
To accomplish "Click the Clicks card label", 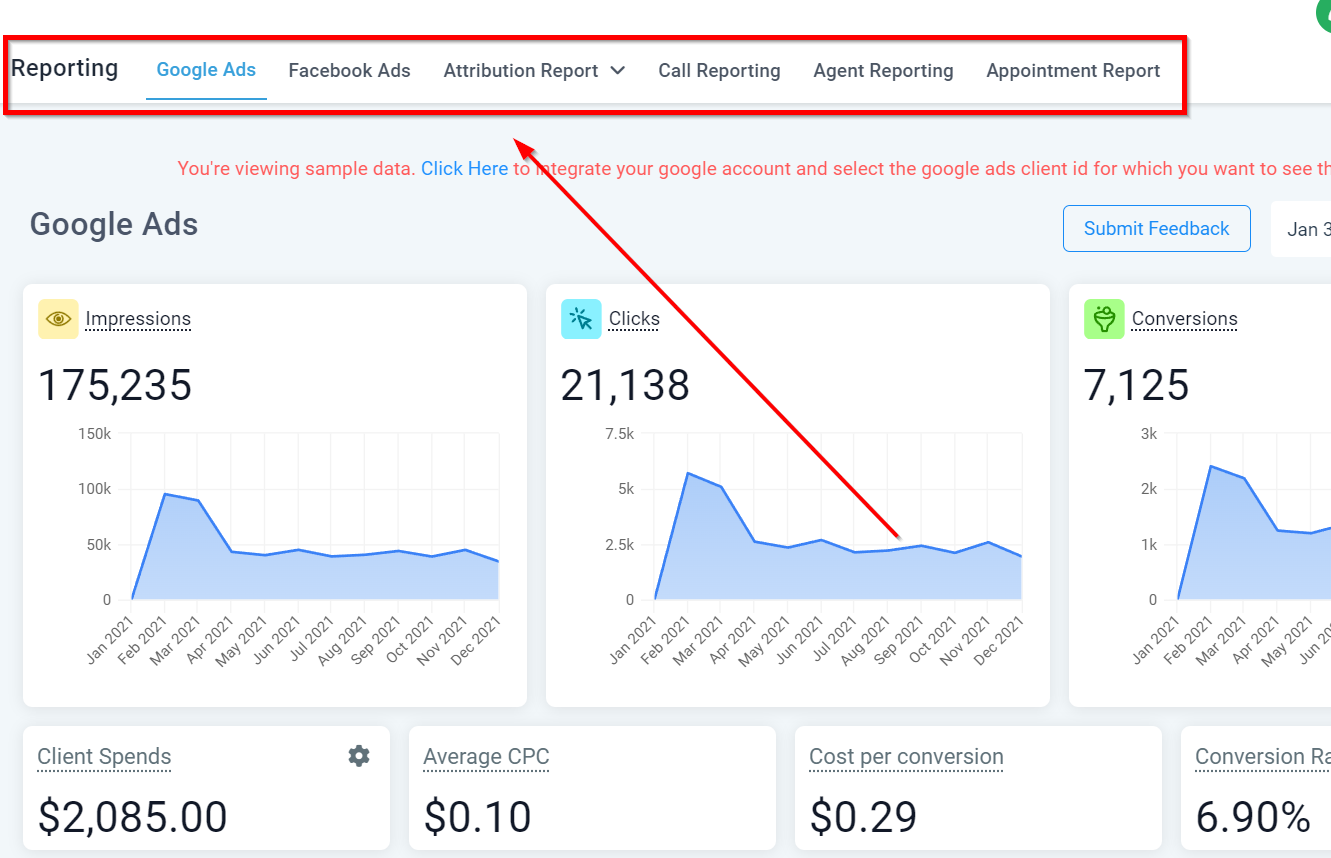I will point(634,319).
